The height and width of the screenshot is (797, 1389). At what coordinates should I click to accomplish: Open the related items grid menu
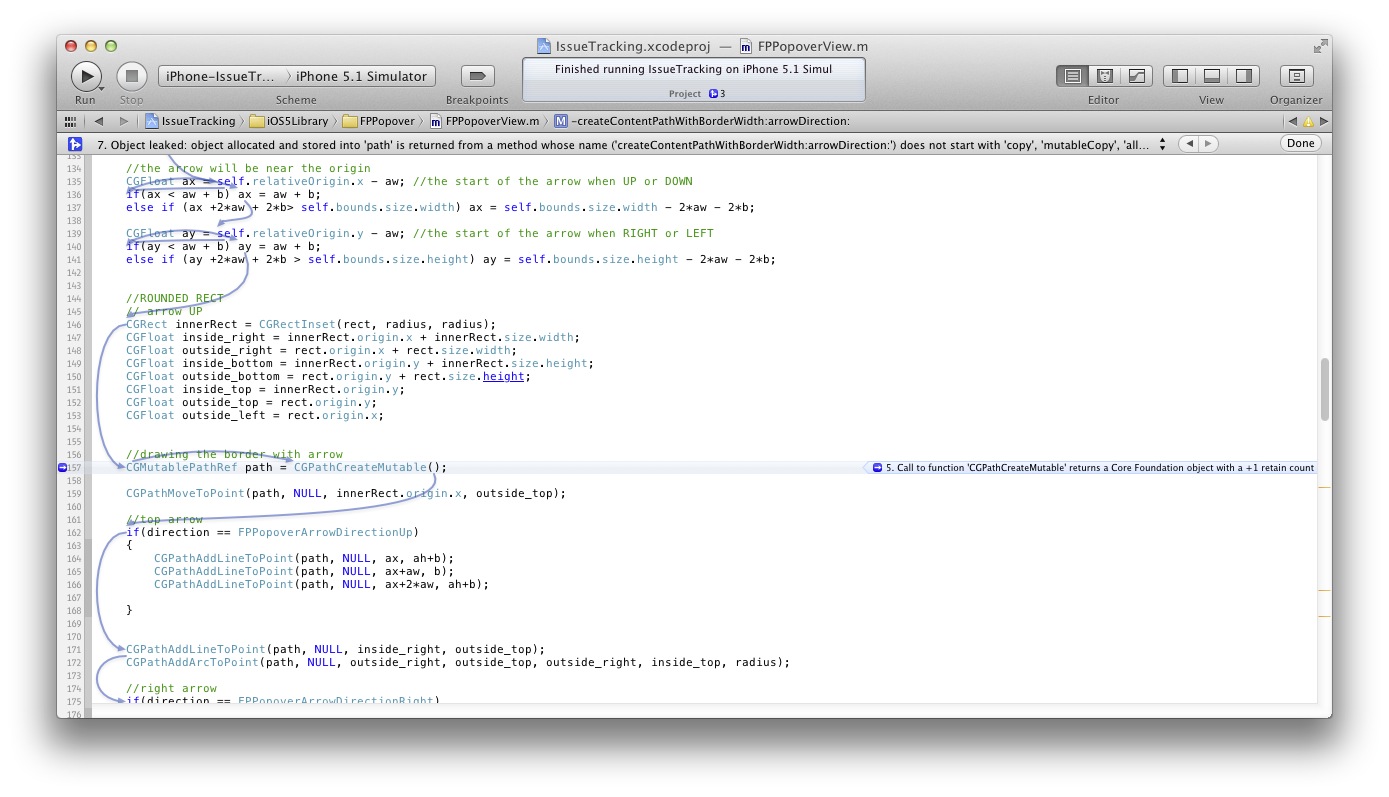[x=69, y=121]
